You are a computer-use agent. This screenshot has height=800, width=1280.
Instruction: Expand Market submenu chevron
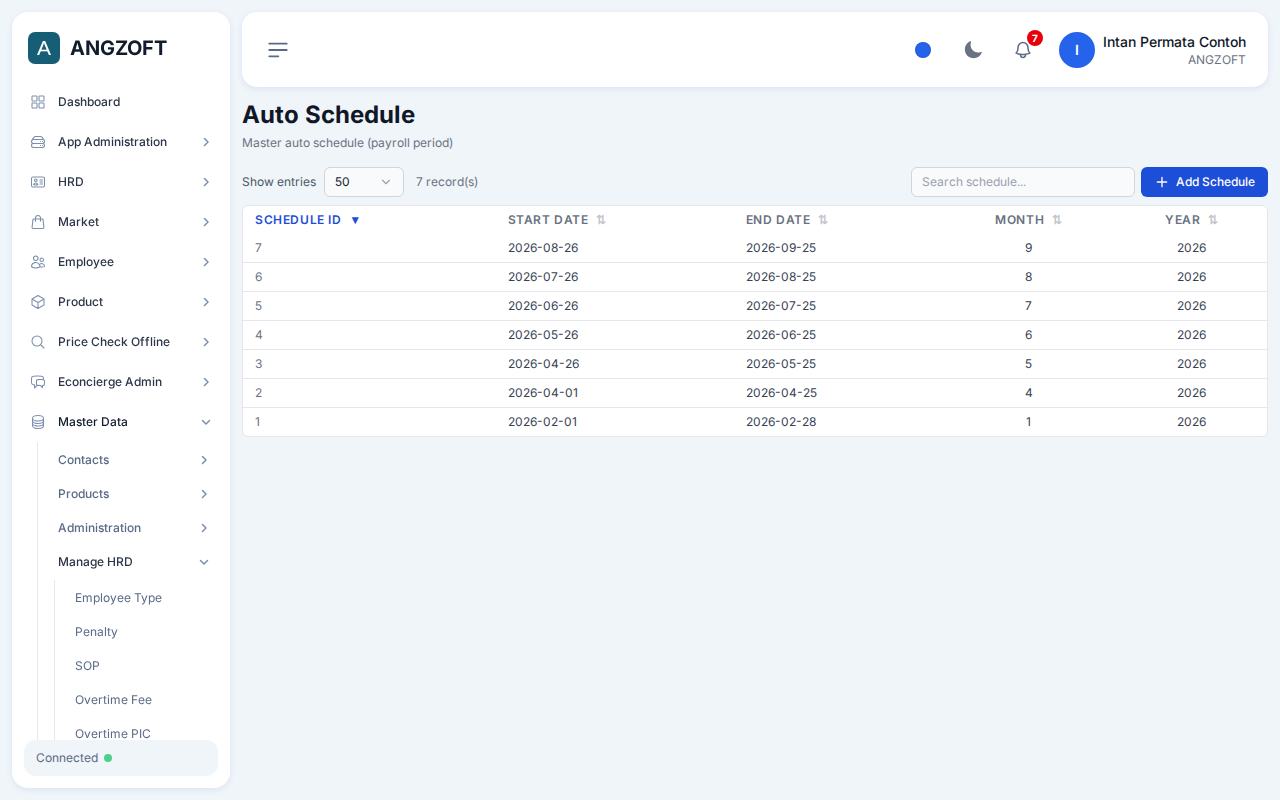(x=206, y=222)
